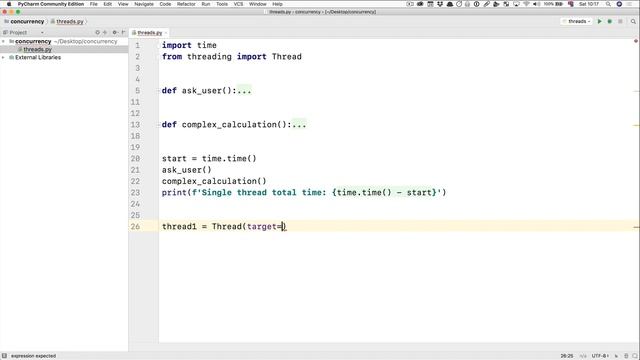The width and height of the screenshot is (640, 360).
Task: Click threads.py breadcrumb in navigation bar
Action: click(67, 22)
